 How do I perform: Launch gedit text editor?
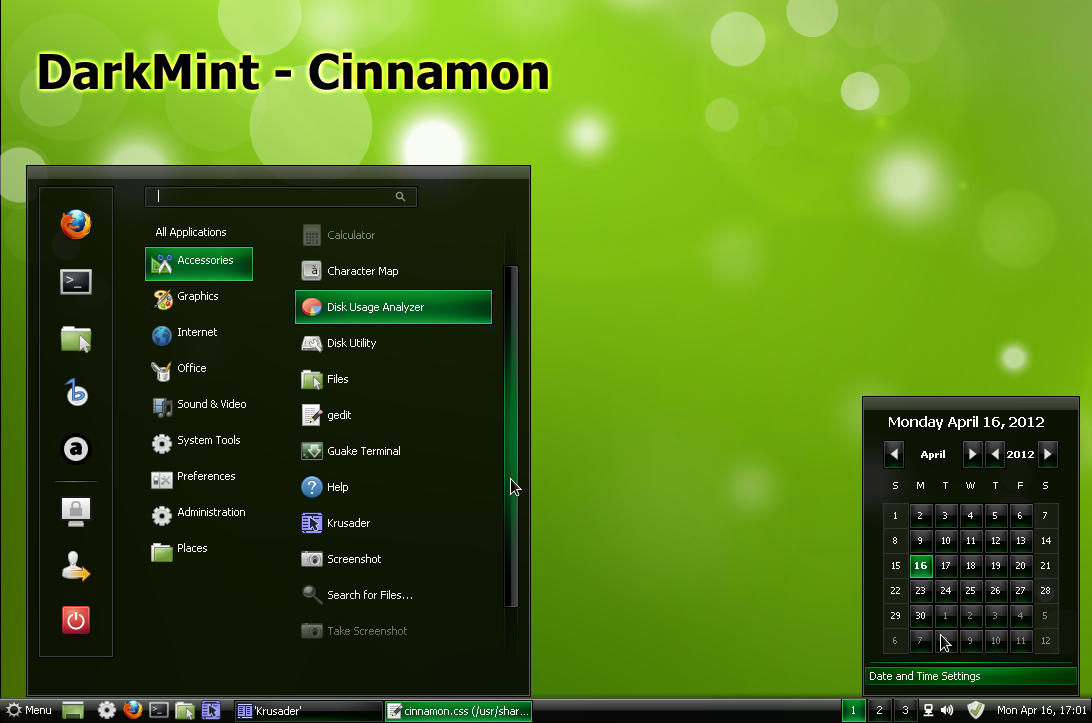tap(393, 415)
